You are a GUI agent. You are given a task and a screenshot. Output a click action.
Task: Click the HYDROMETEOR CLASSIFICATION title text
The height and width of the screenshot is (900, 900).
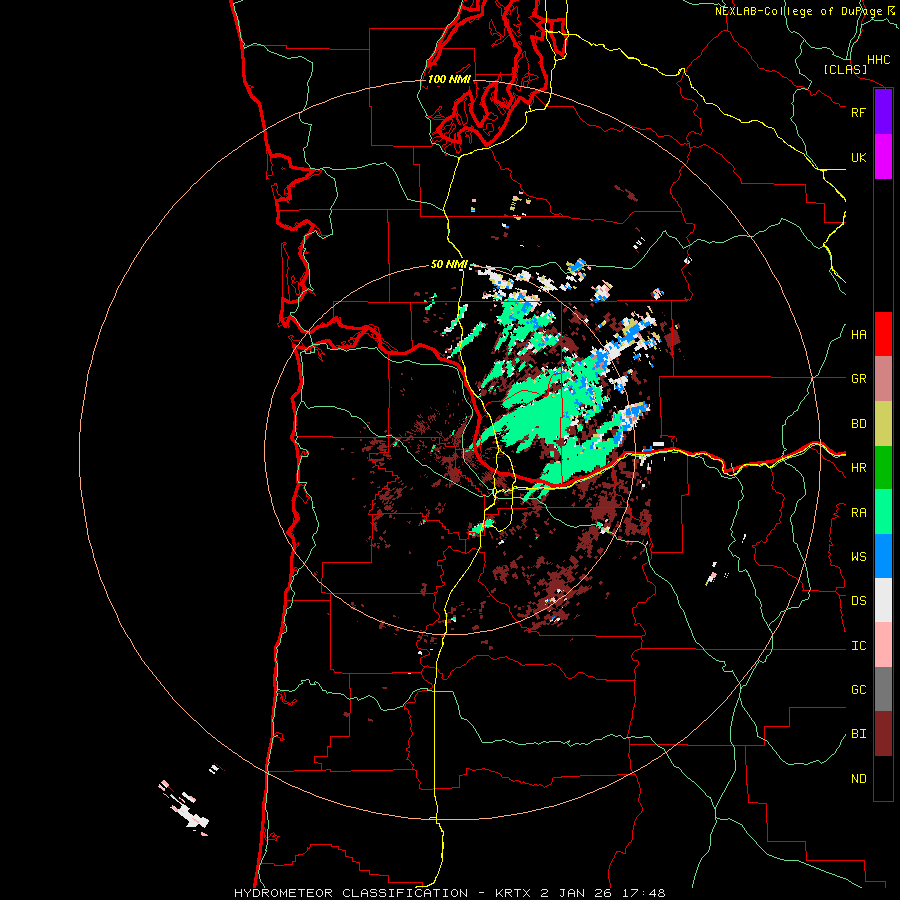pos(351,893)
